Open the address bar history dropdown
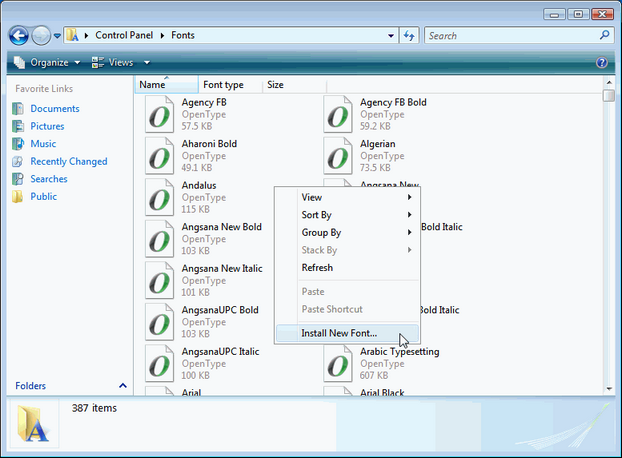Viewport: 622px width, 458px height. 391,36
